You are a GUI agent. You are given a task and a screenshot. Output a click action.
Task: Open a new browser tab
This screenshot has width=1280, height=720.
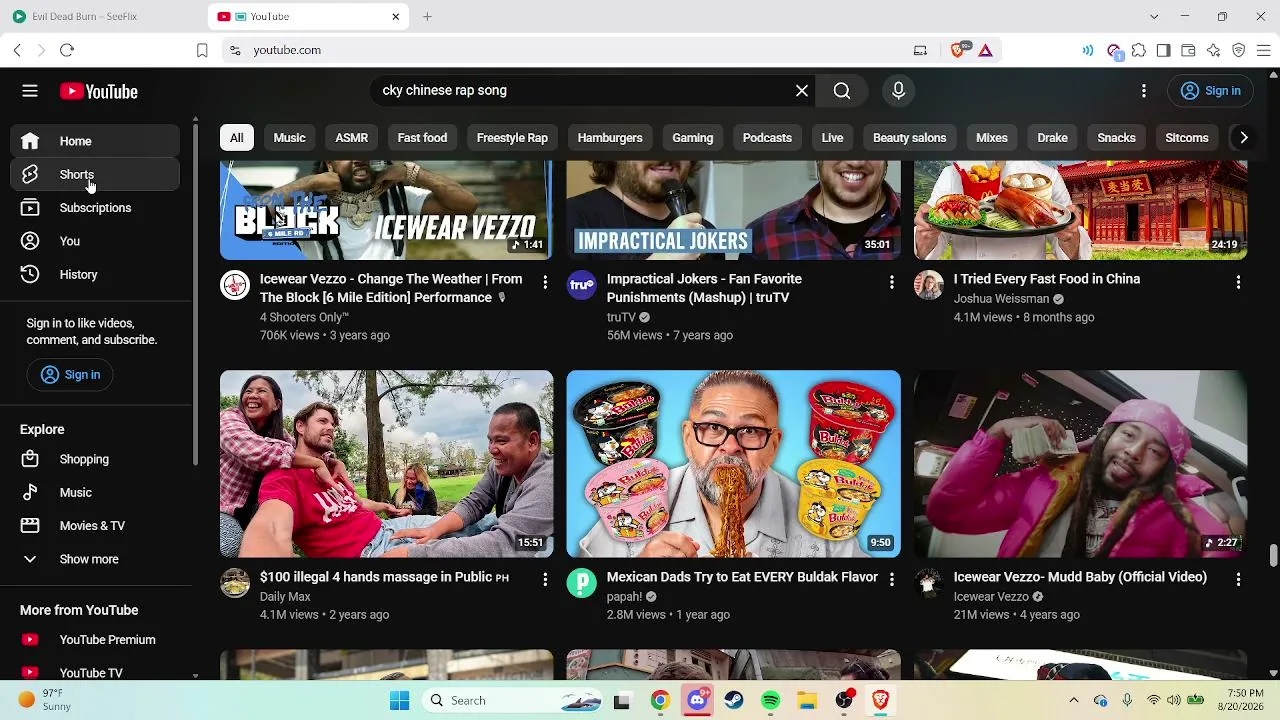(427, 16)
